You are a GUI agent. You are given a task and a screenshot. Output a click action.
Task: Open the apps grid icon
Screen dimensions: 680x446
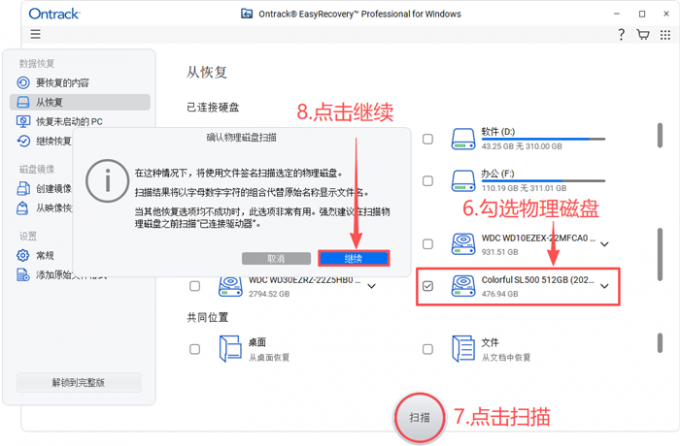pos(665,35)
